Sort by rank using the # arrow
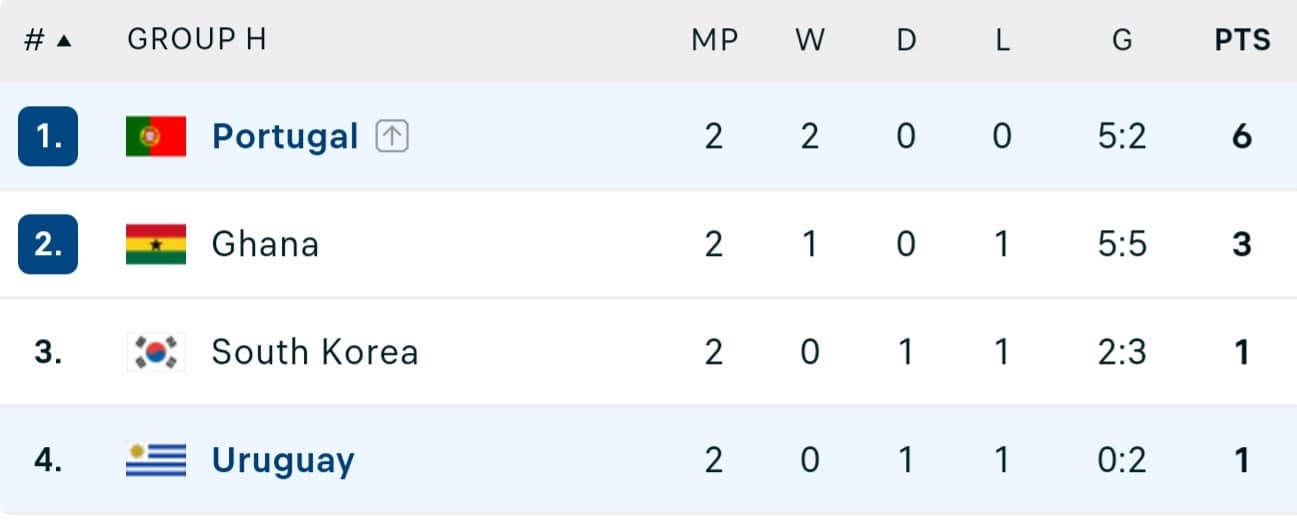 [x=48, y=40]
